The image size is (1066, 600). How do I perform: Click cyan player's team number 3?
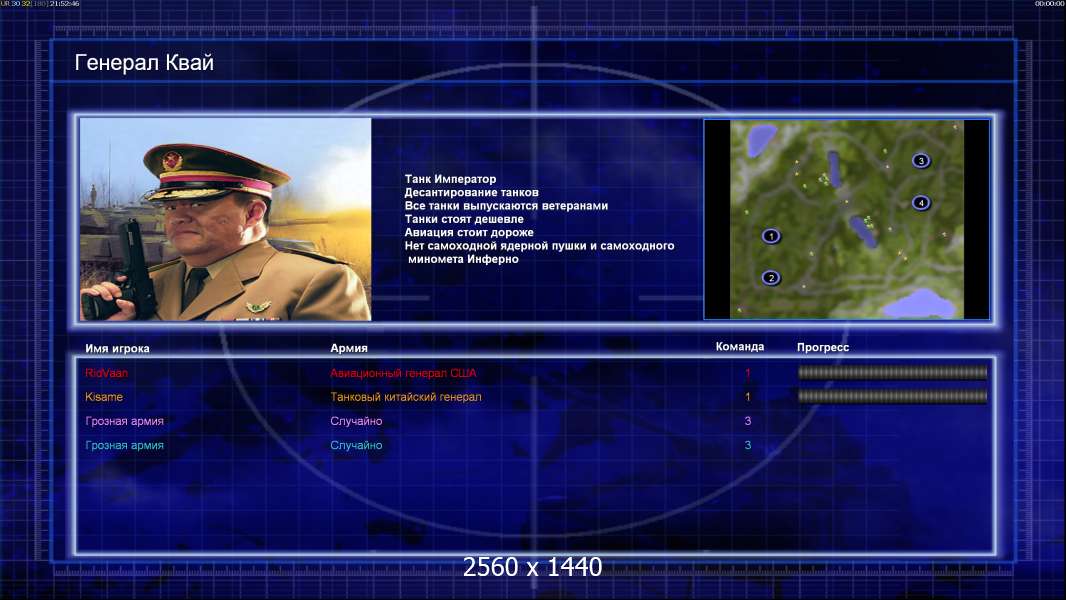(748, 445)
